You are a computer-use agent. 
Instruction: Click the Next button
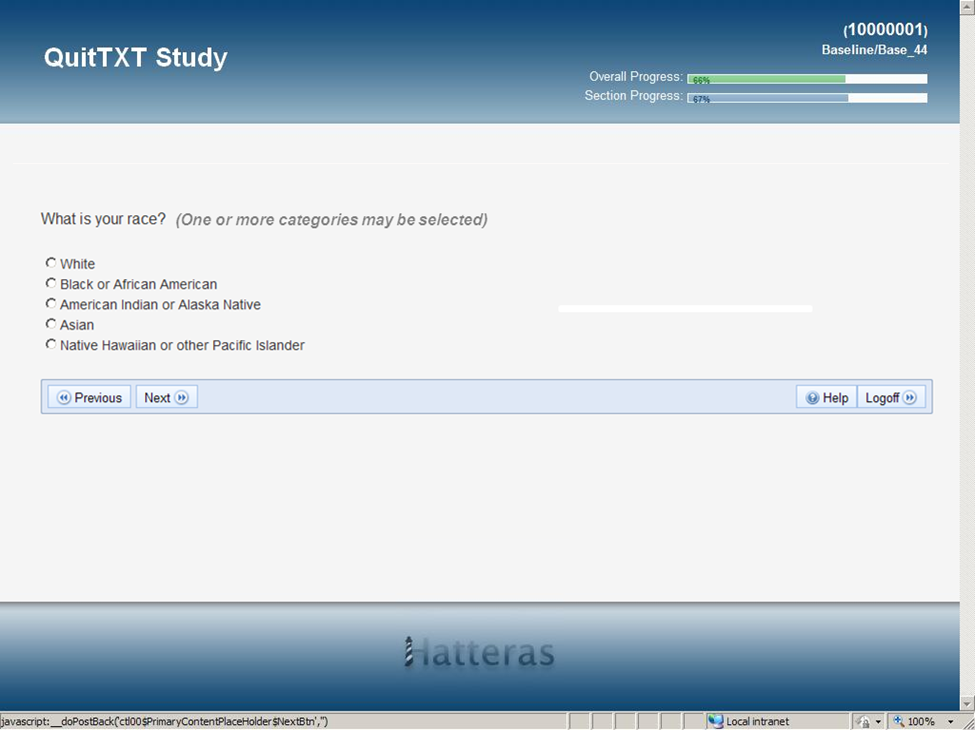pos(167,397)
